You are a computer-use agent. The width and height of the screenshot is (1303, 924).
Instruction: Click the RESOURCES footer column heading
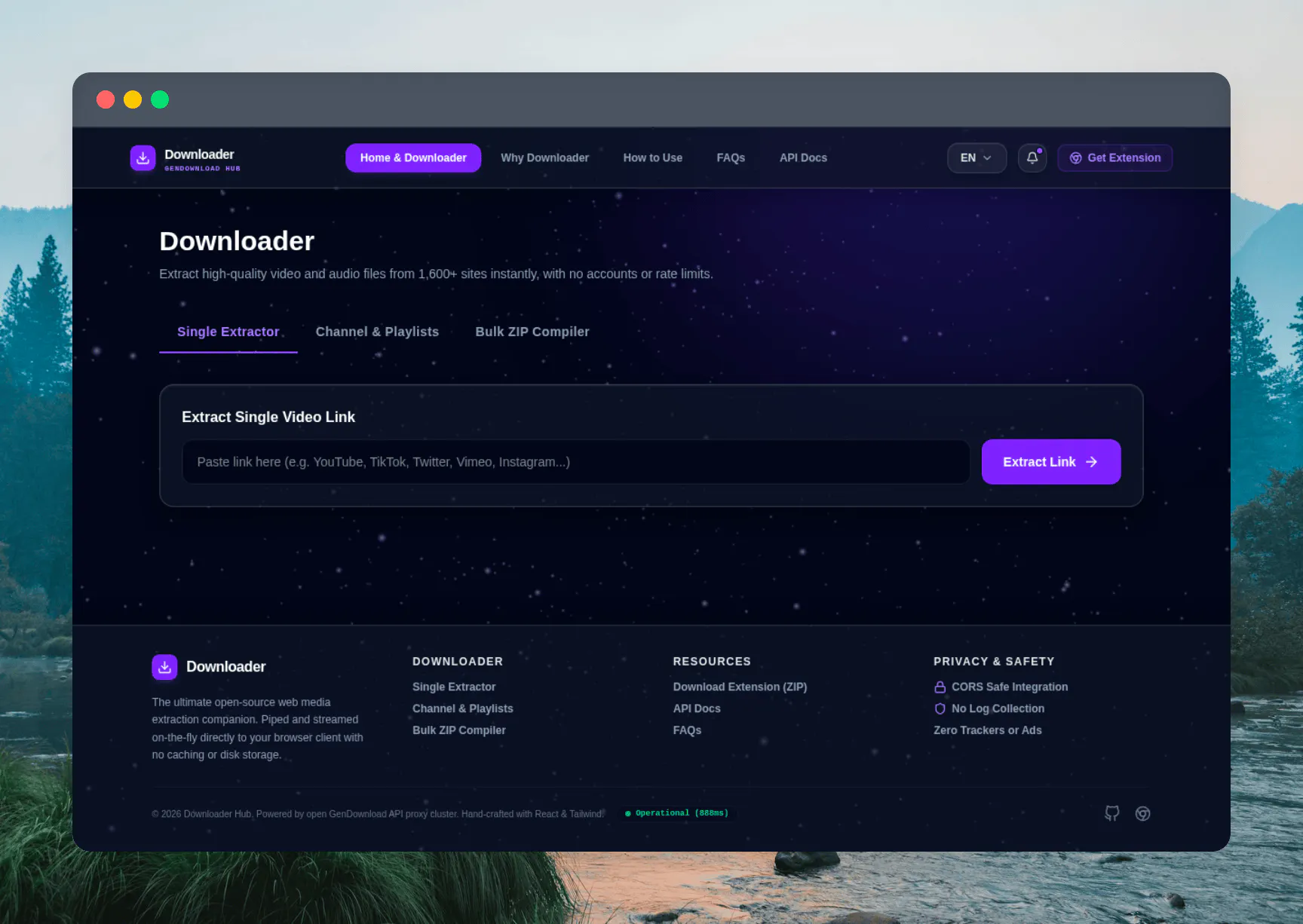coord(712,662)
